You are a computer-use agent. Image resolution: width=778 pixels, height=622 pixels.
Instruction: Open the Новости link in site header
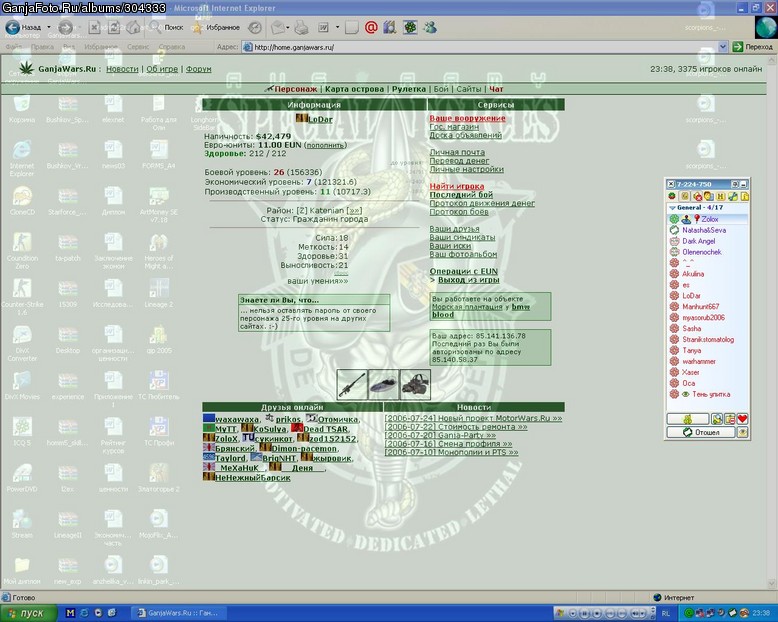tap(122, 69)
